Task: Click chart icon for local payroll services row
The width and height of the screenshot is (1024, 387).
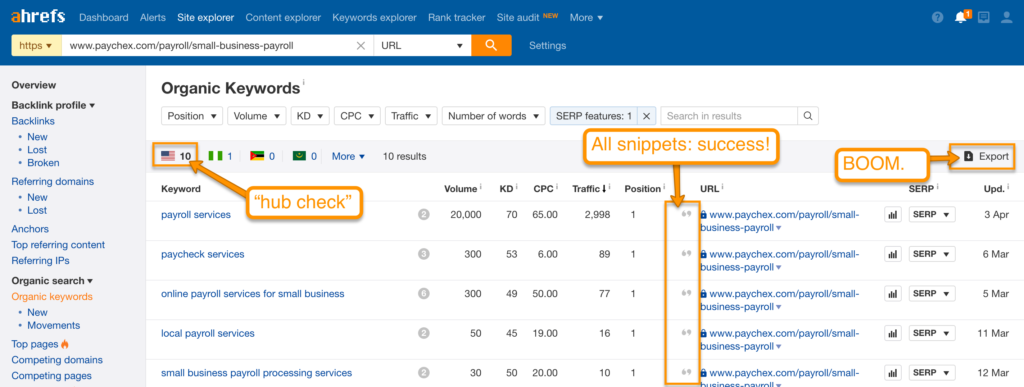Action: click(x=893, y=333)
